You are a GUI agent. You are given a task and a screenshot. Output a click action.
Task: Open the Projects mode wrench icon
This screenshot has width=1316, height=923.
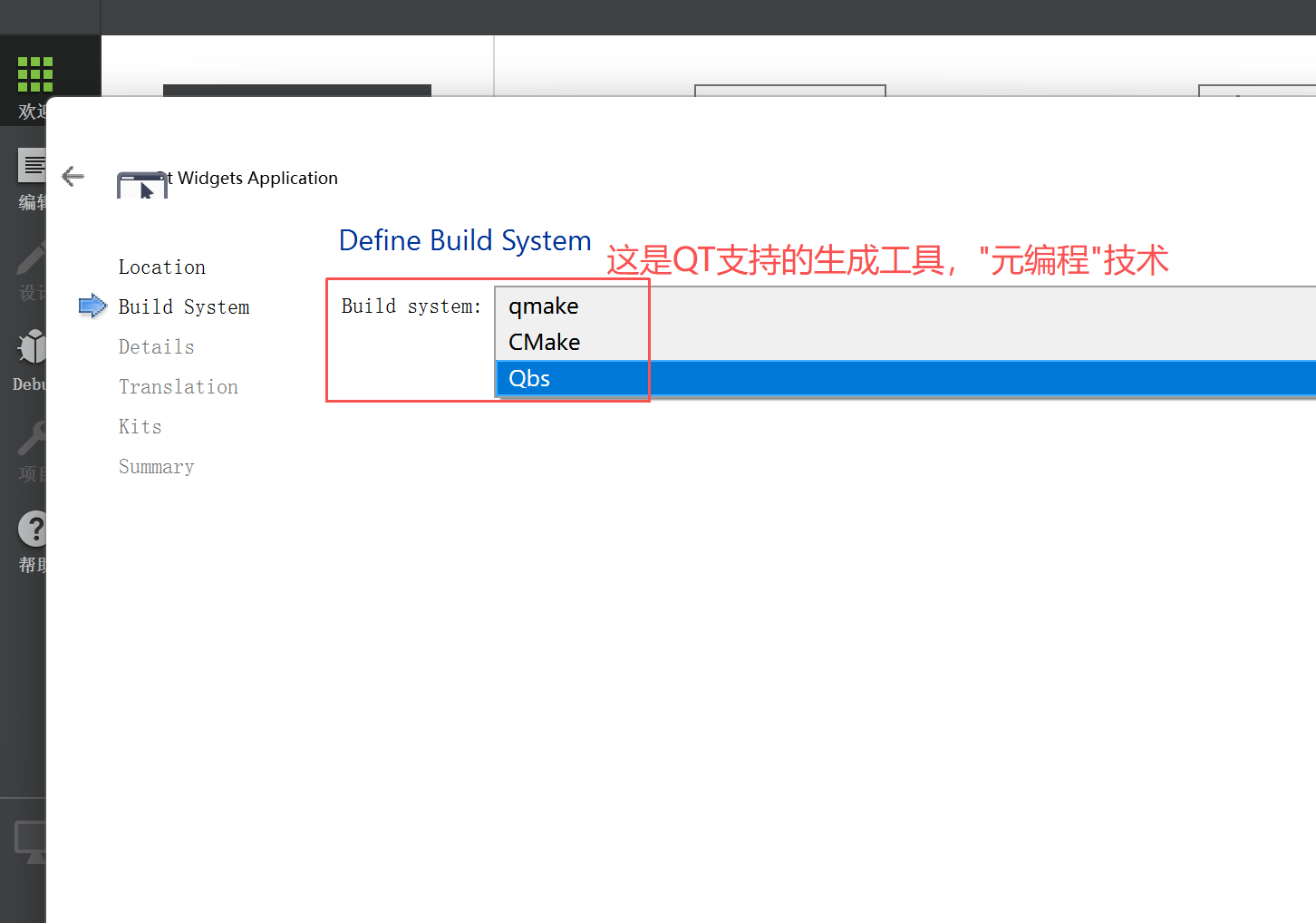tap(31, 438)
